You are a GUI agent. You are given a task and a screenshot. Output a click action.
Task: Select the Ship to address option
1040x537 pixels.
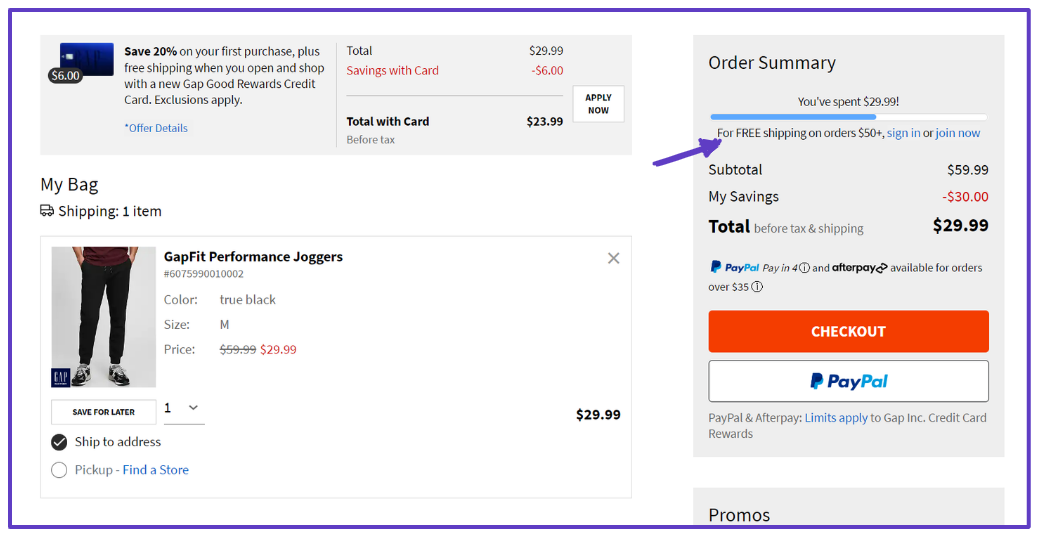pyautogui.click(x=59, y=442)
